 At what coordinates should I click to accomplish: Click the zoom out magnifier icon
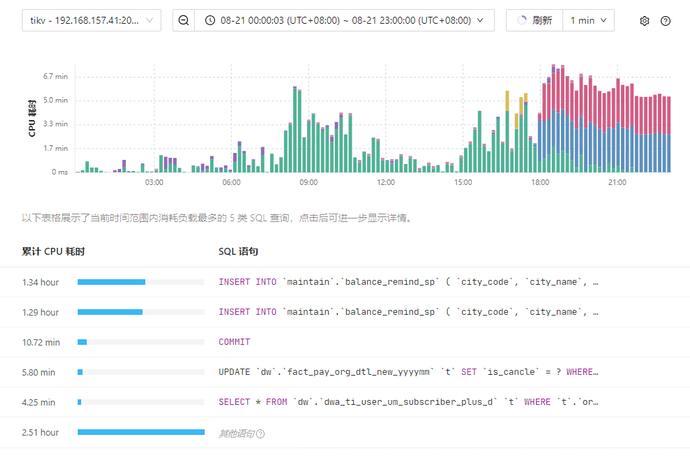coord(182,20)
